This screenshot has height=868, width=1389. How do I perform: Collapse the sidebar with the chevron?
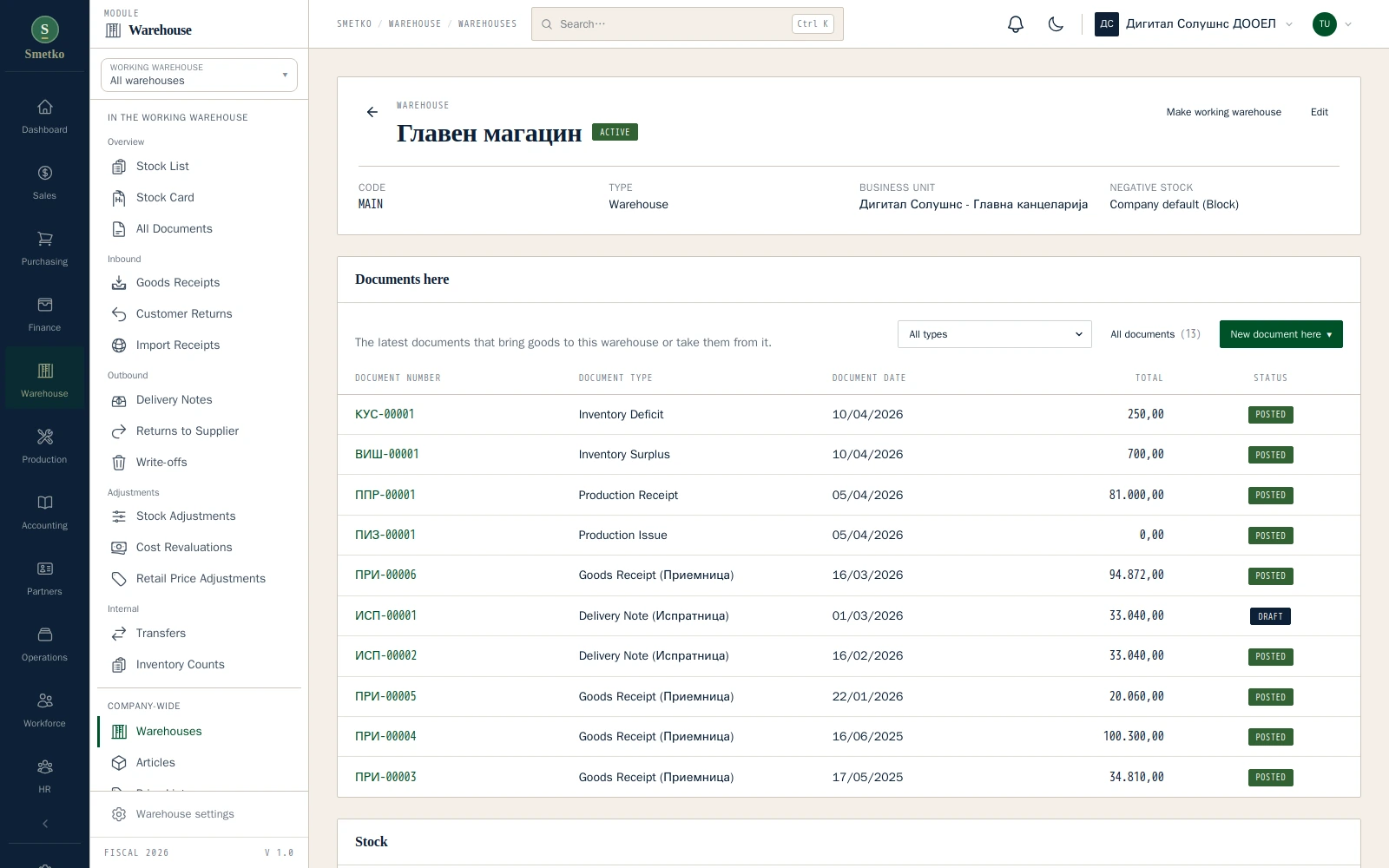(45, 824)
